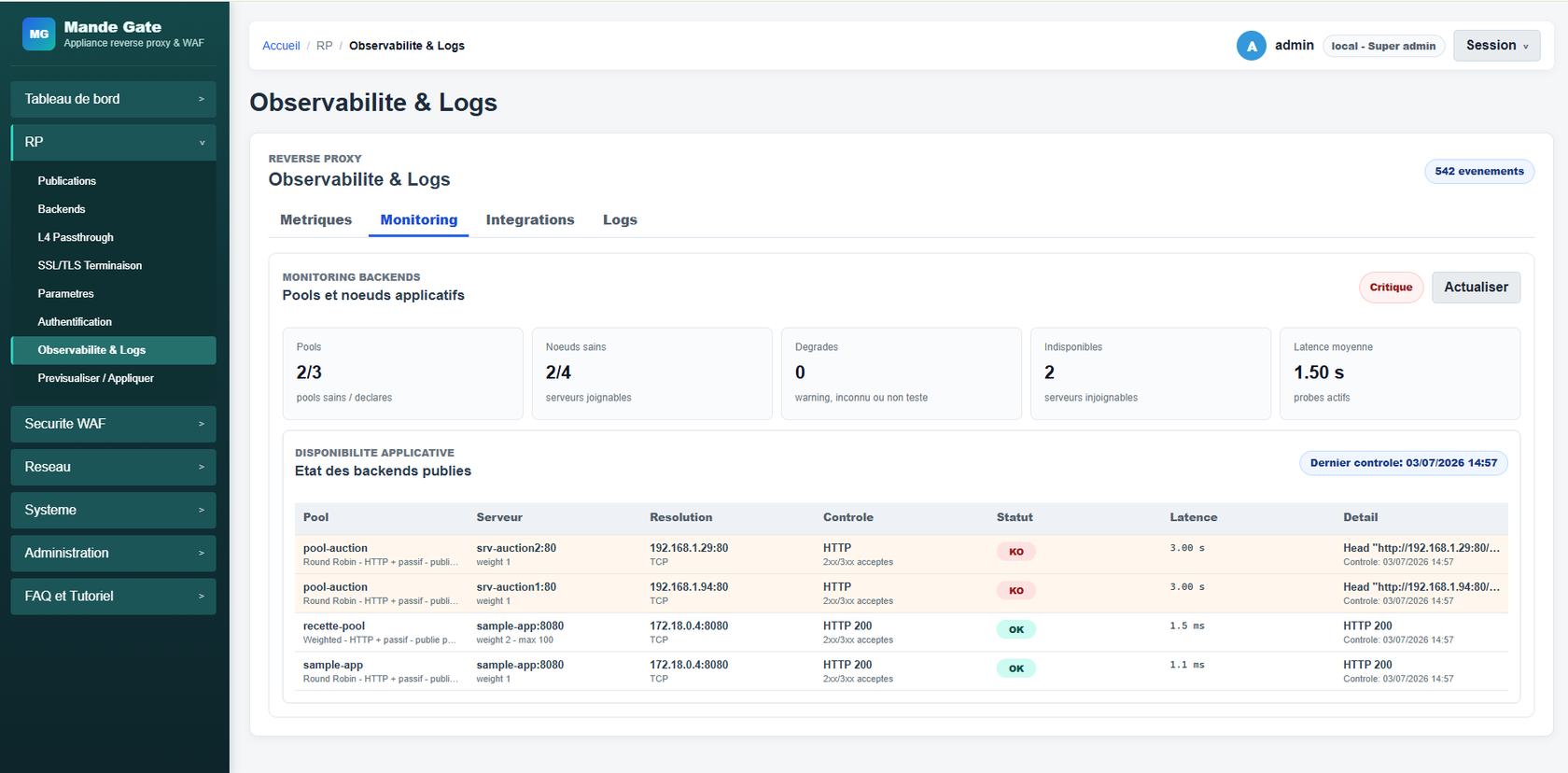Image resolution: width=1568 pixels, height=773 pixels.
Task: Click the Noeuds sains 2/4 card
Action: click(x=651, y=373)
